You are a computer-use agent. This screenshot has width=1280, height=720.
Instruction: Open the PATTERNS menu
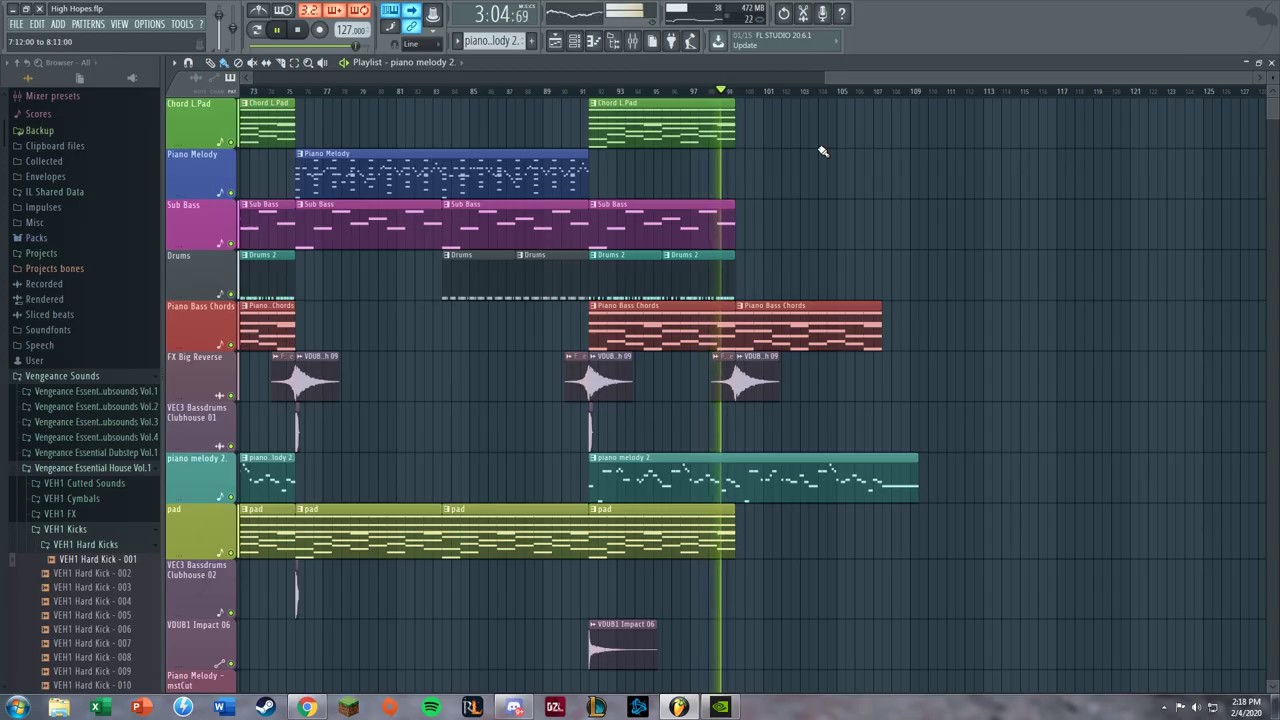pyautogui.click(x=88, y=24)
